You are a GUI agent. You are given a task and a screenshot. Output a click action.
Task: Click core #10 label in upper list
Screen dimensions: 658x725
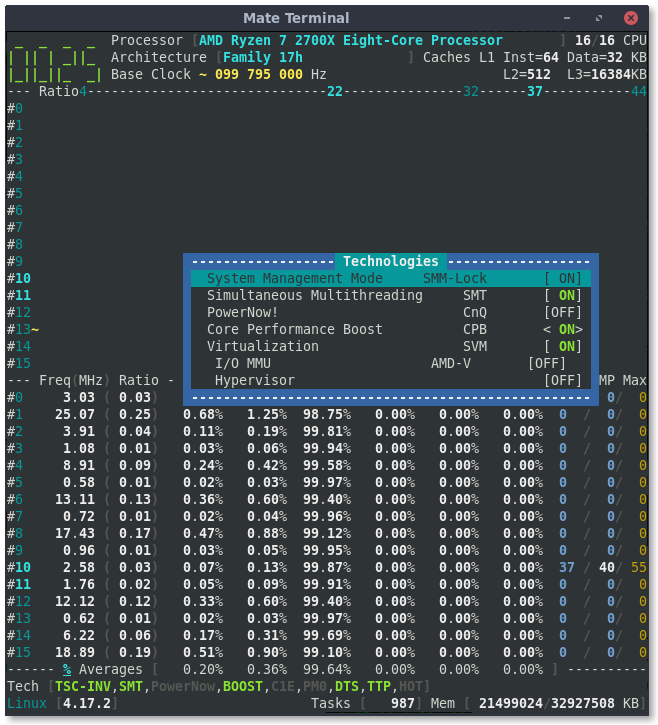click(19, 278)
